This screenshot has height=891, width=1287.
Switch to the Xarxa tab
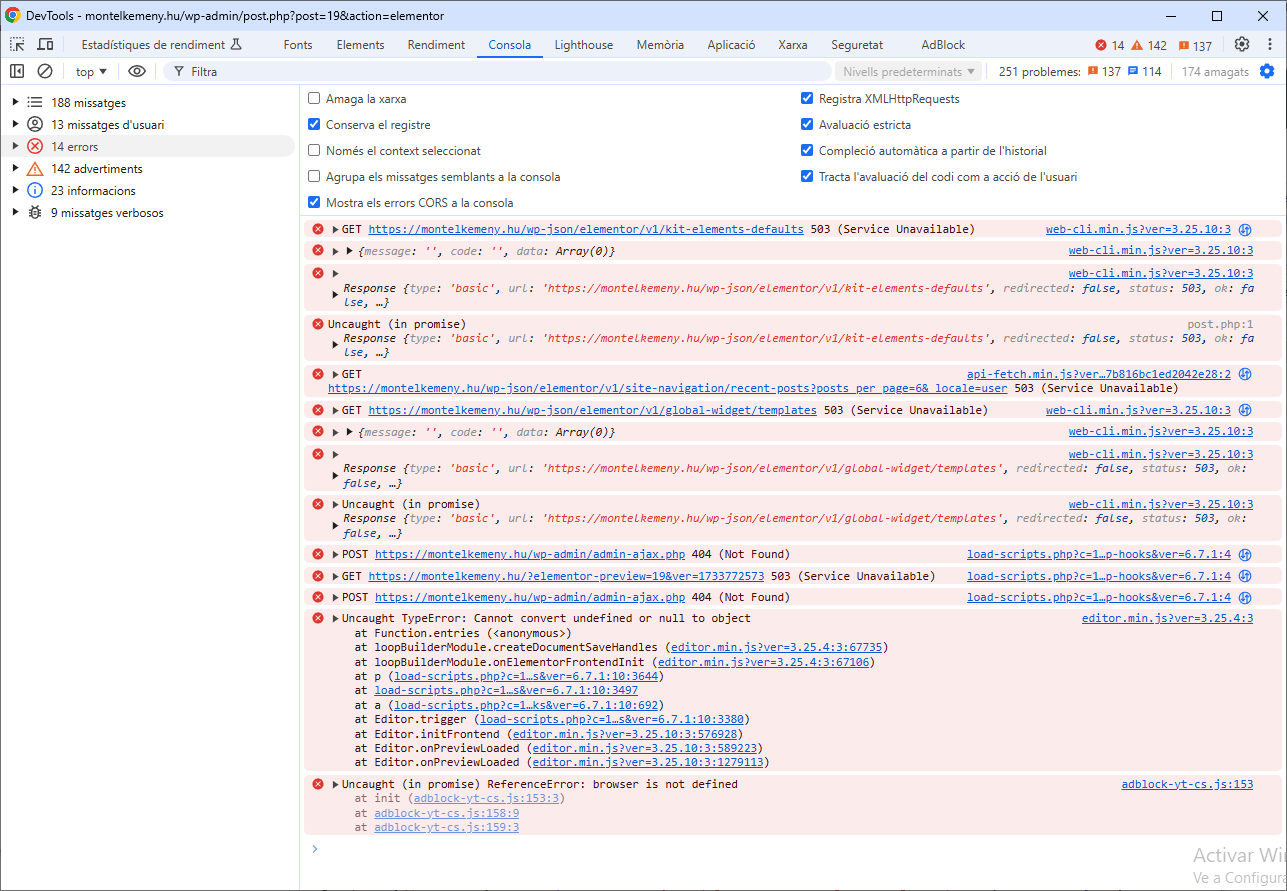(x=793, y=45)
